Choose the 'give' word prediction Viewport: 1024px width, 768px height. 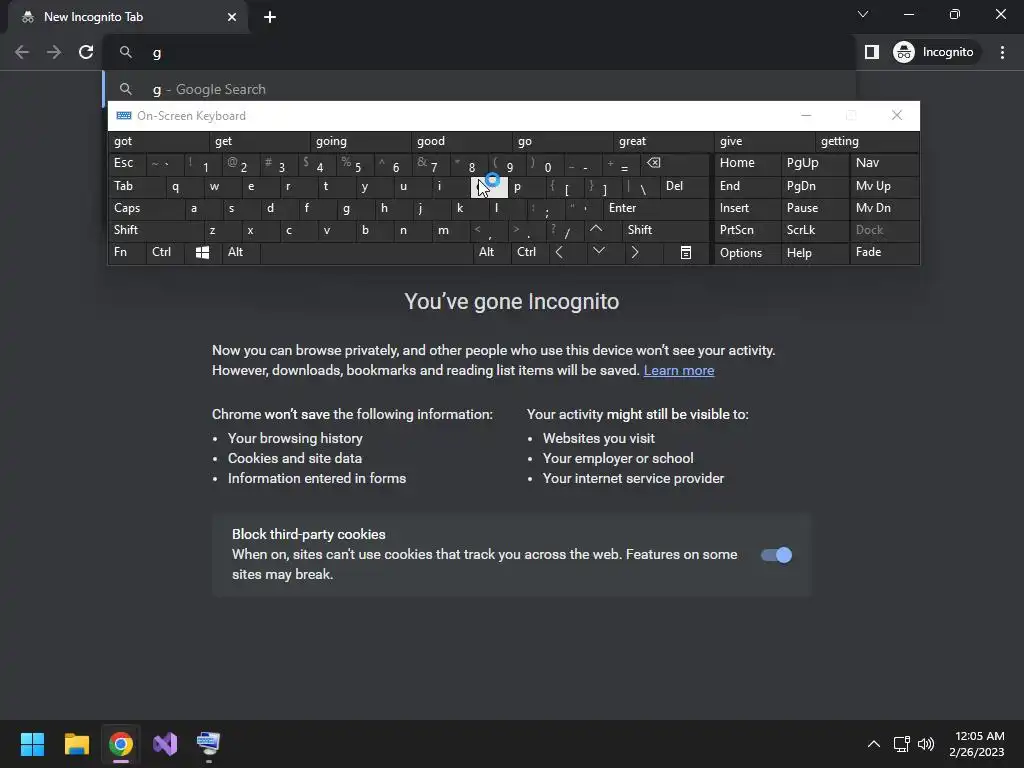coord(764,141)
